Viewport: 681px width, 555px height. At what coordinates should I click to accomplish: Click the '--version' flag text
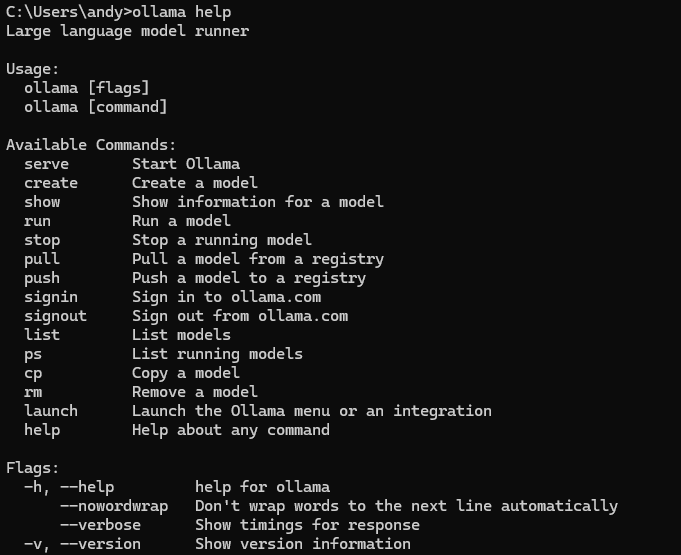point(100,544)
